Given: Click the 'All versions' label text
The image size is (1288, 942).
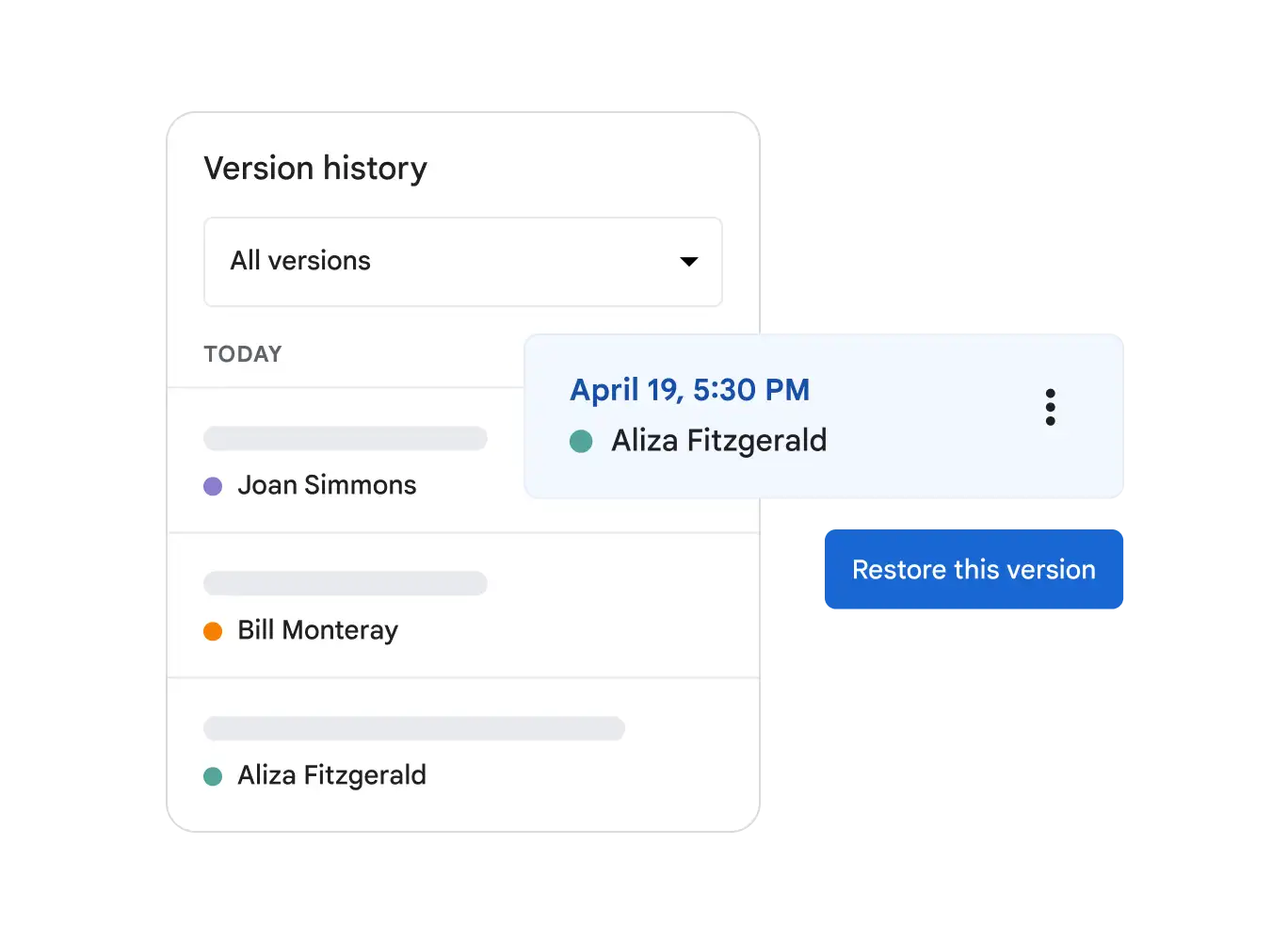Looking at the screenshot, I should pos(300,261).
